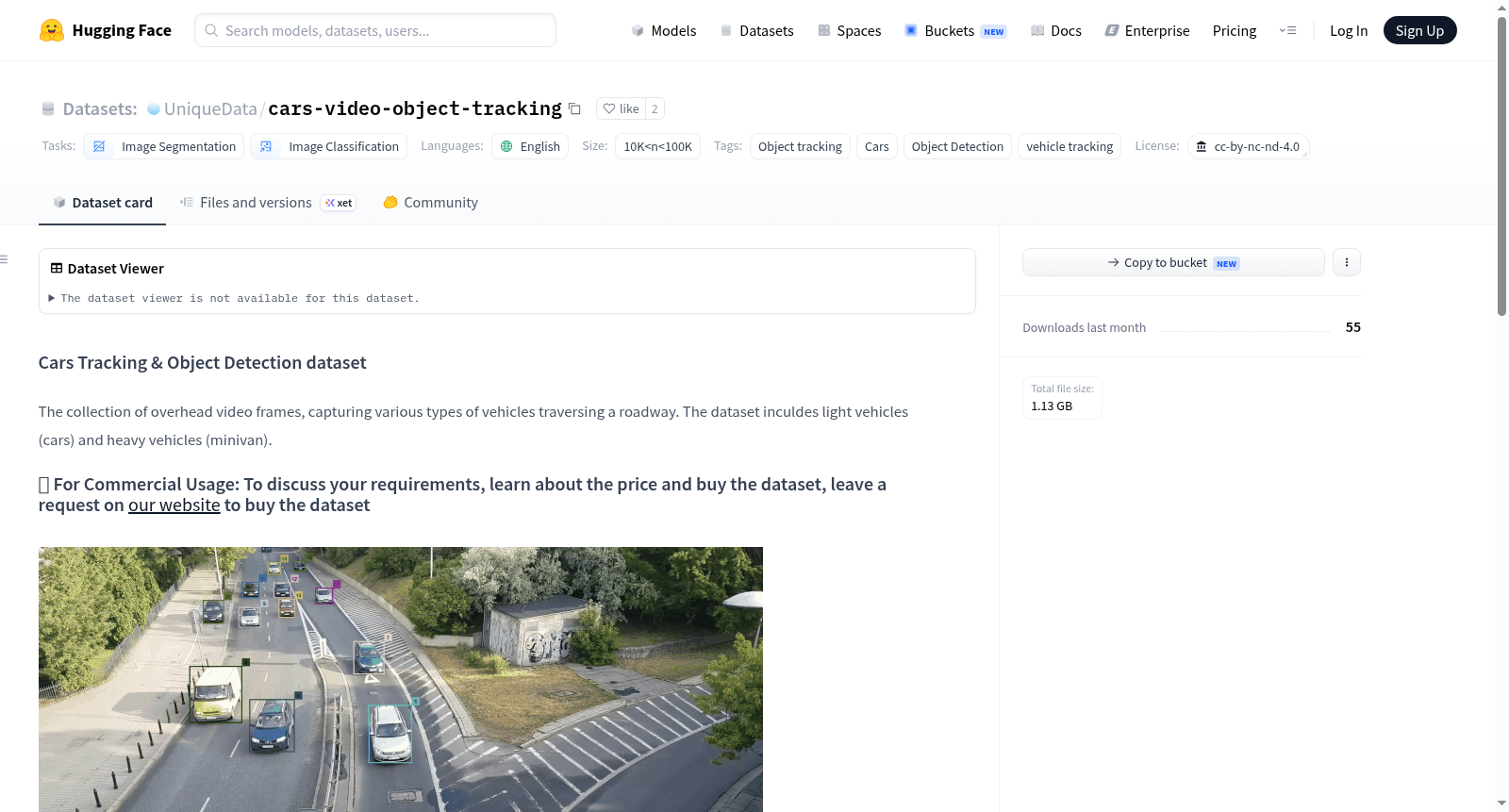Like the dataset with the heart button
This screenshot has width=1509, height=812.
click(621, 108)
